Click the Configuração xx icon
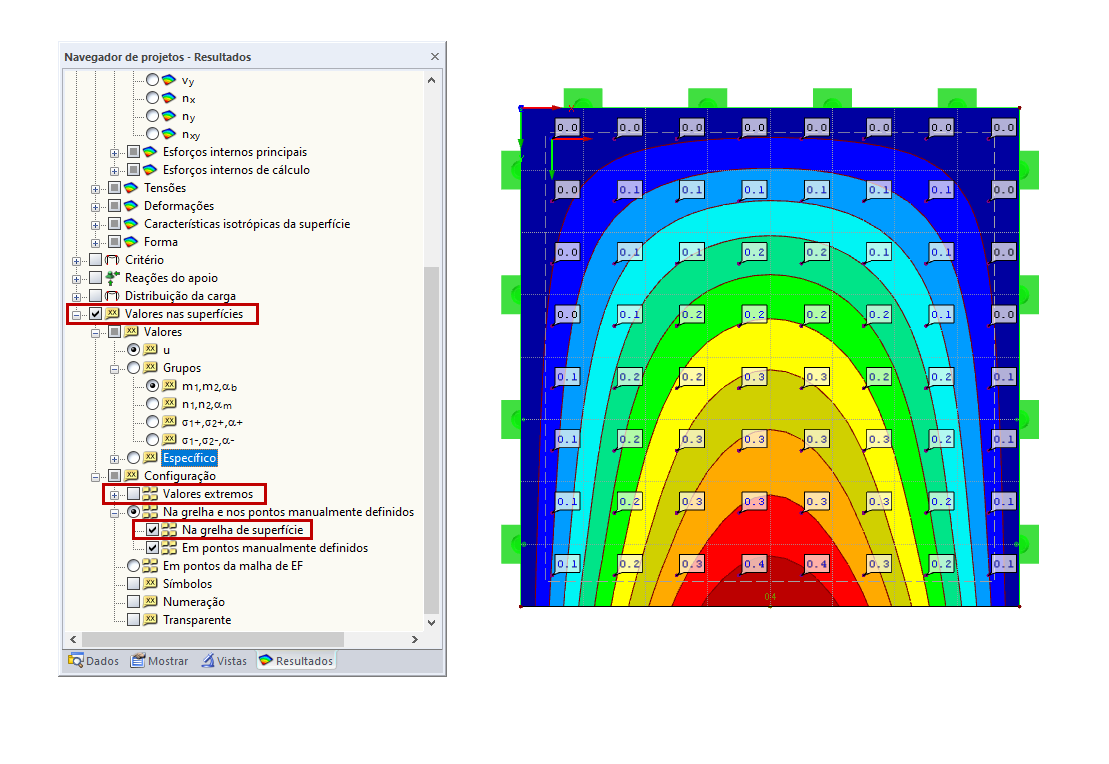Screen dimensions: 1109x764 [131, 475]
